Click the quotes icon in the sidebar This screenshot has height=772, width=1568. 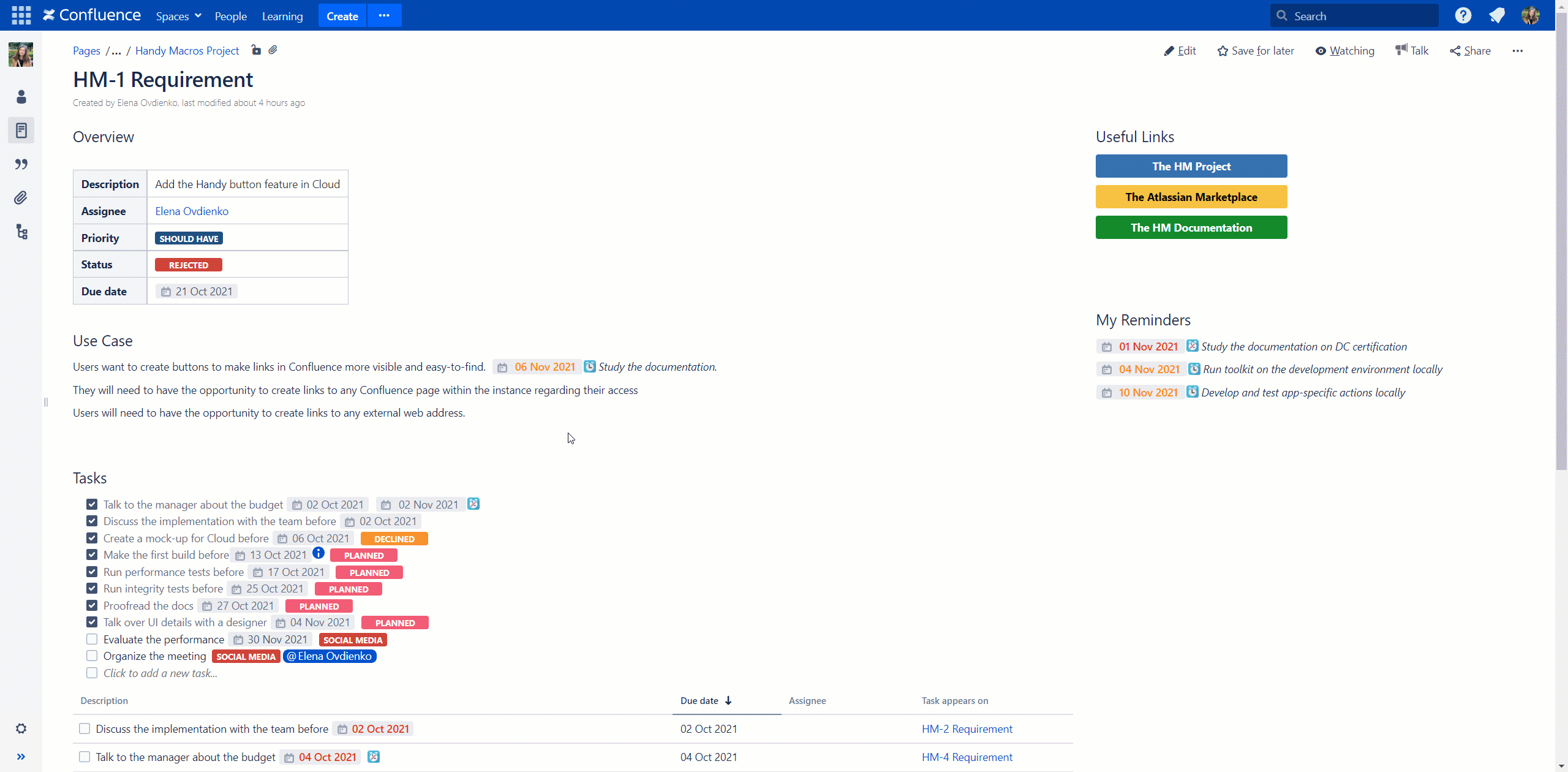coord(21,164)
